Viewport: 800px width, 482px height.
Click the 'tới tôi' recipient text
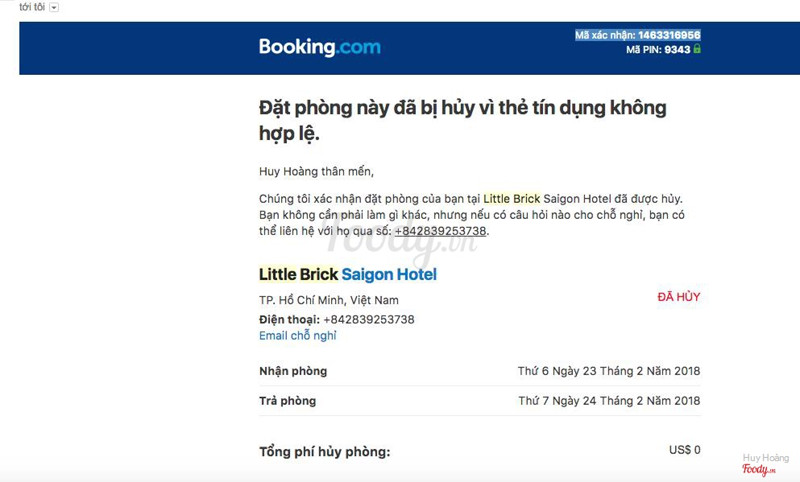[32, 7]
